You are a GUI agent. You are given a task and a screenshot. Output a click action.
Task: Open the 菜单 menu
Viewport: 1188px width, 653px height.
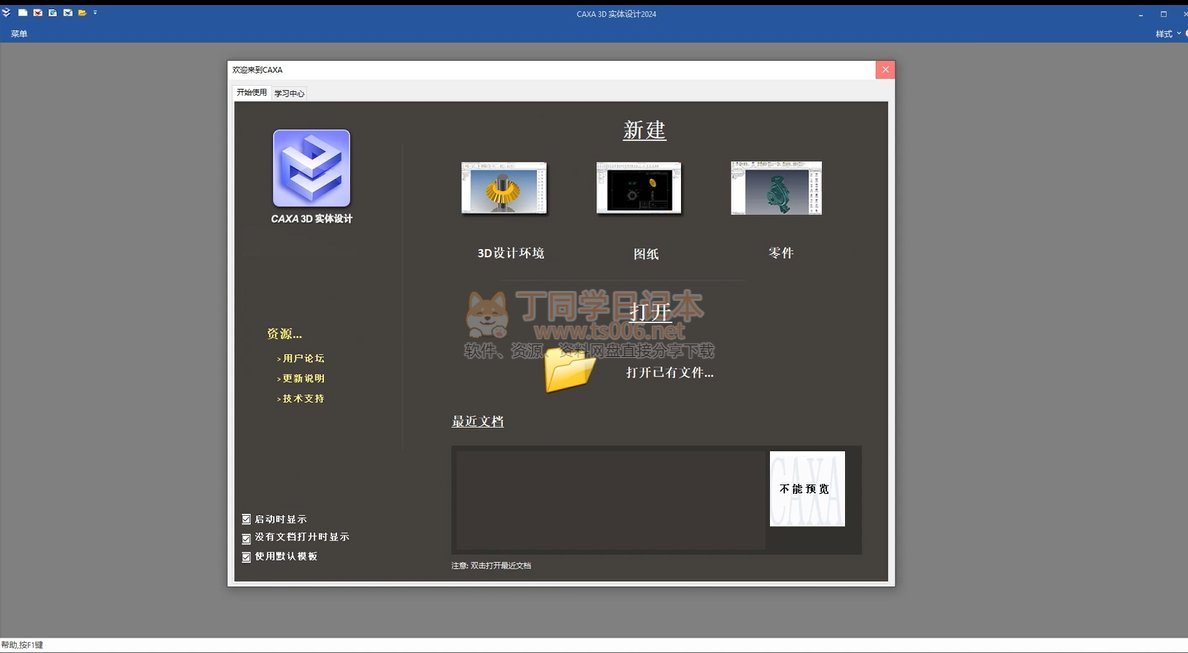point(19,34)
